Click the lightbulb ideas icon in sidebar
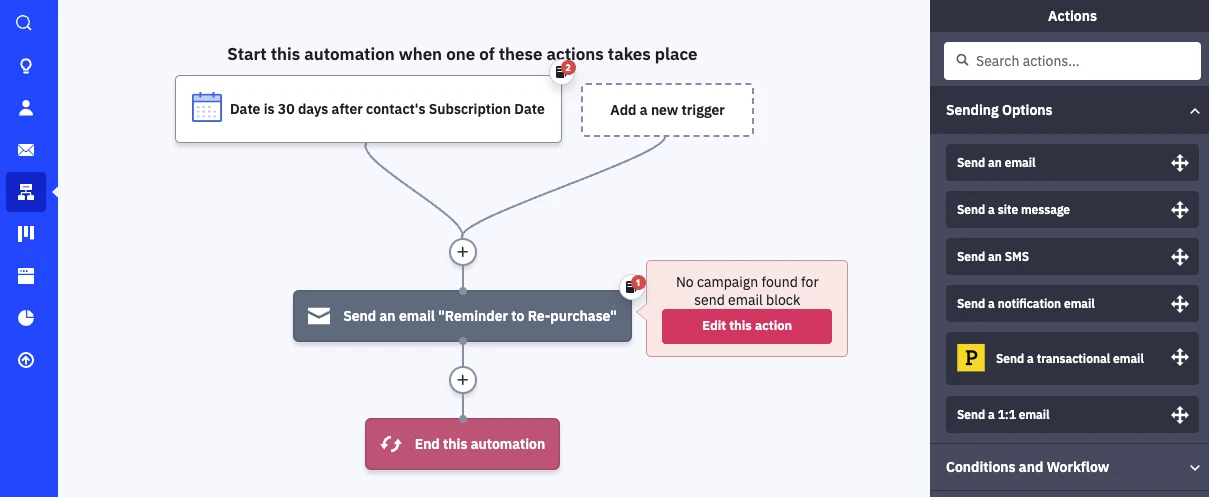Viewport: 1209px width, 497px height. coord(25,66)
